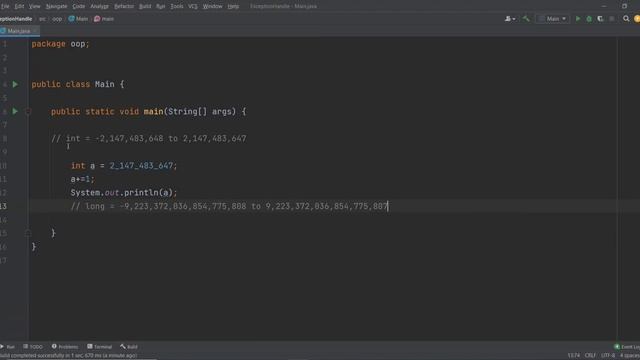
Task: Open the Run menu in menu bar
Action: pyautogui.click(x=160, y=6)
